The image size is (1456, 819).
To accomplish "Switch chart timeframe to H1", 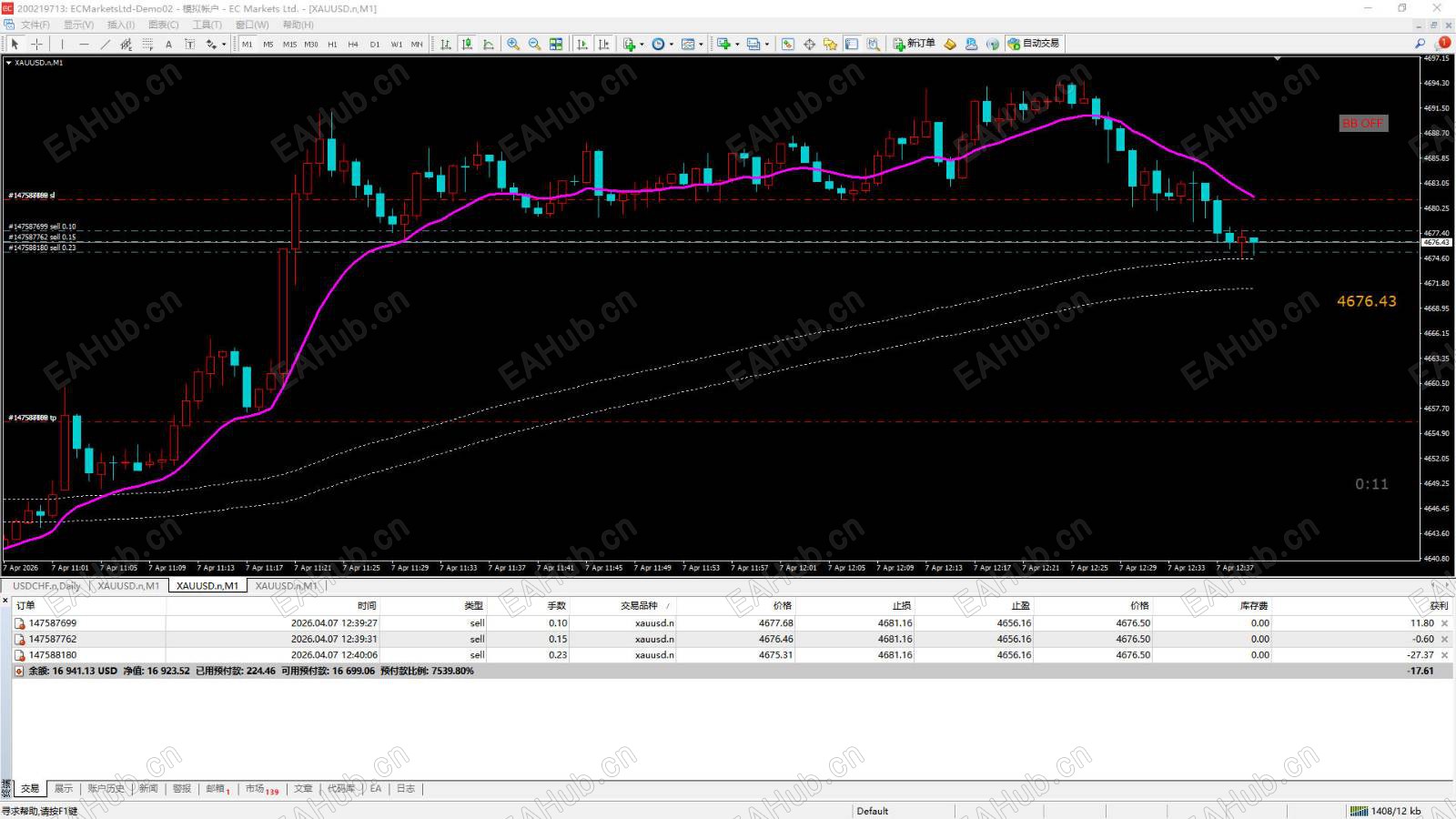I will pos(332,44).
